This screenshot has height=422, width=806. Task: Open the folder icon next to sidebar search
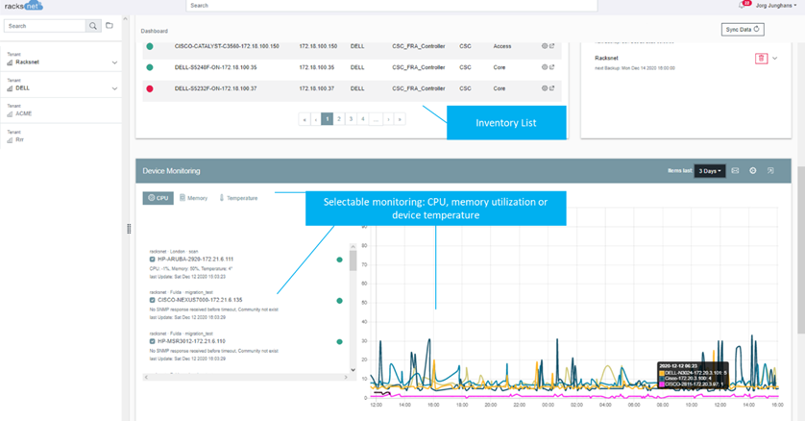109,25
